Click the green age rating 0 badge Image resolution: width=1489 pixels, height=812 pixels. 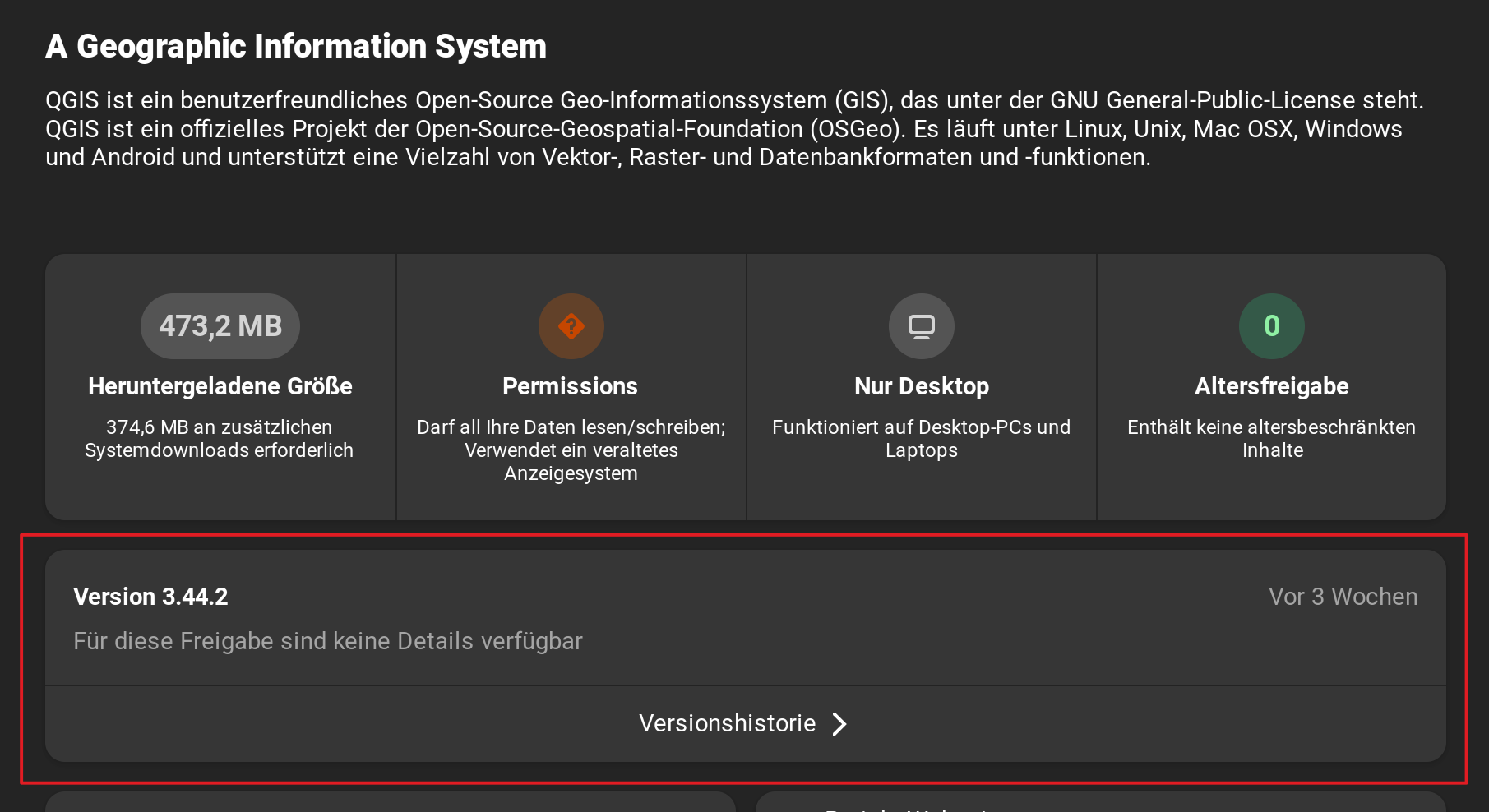[x=1271, y=326]
